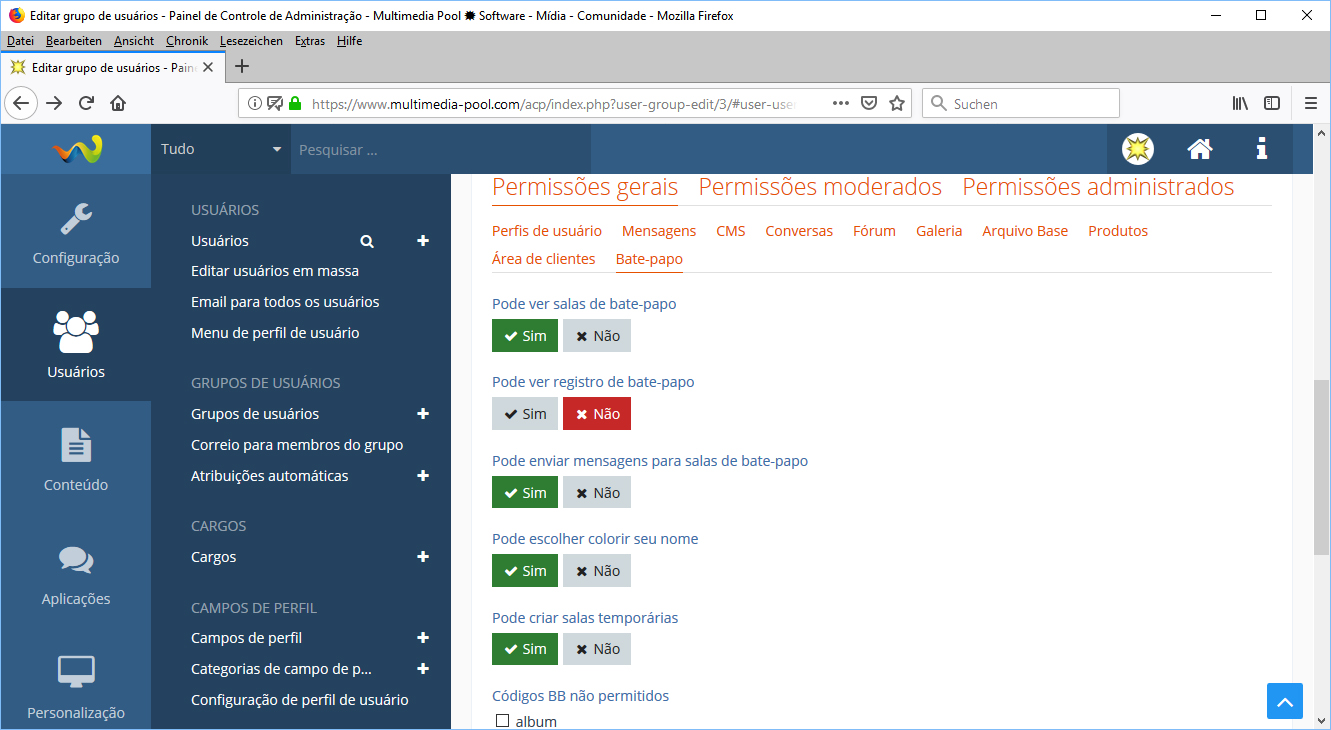Viewport: 1331px width, 730px height.
Task: Check the album BB code checkbox
Action: [503, 721]
